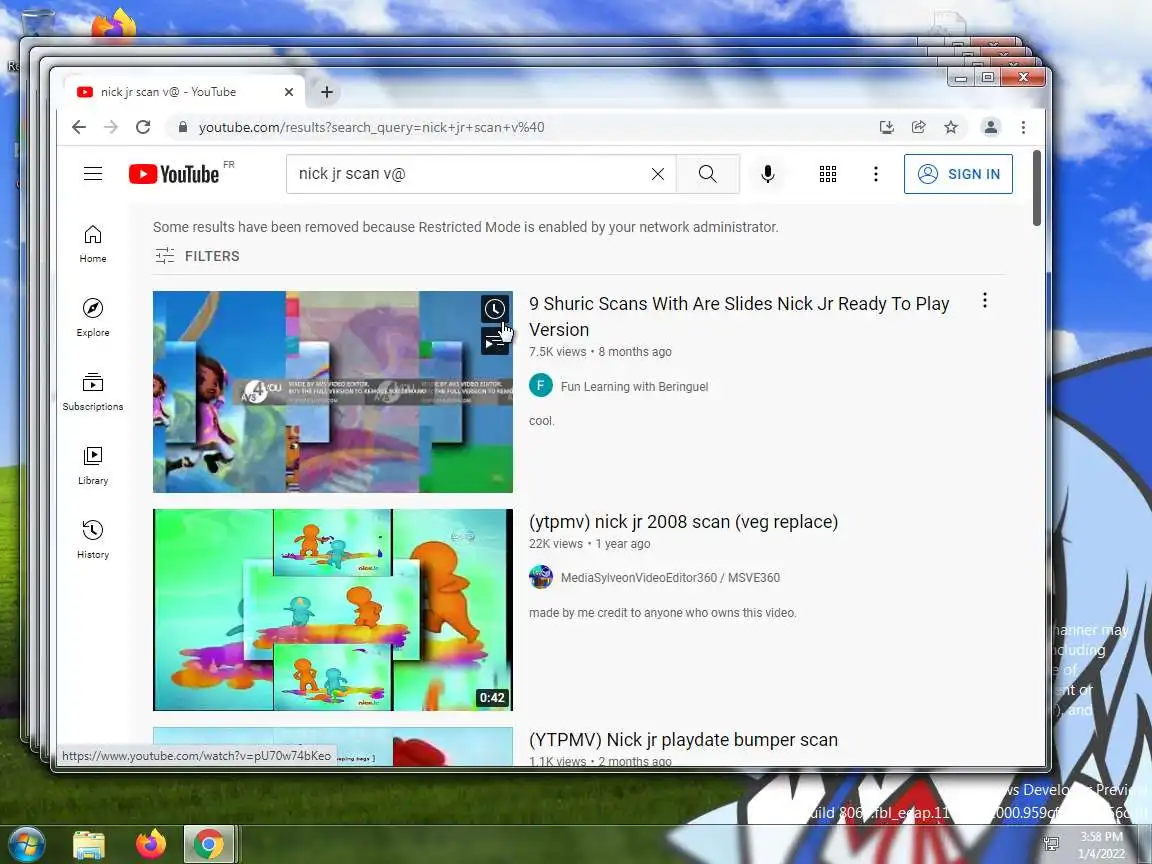Viewport: 1152px width, 864px height.
Task: Open Explore in the sidebar
Action: pyautogui.click(x=93, y=318)
